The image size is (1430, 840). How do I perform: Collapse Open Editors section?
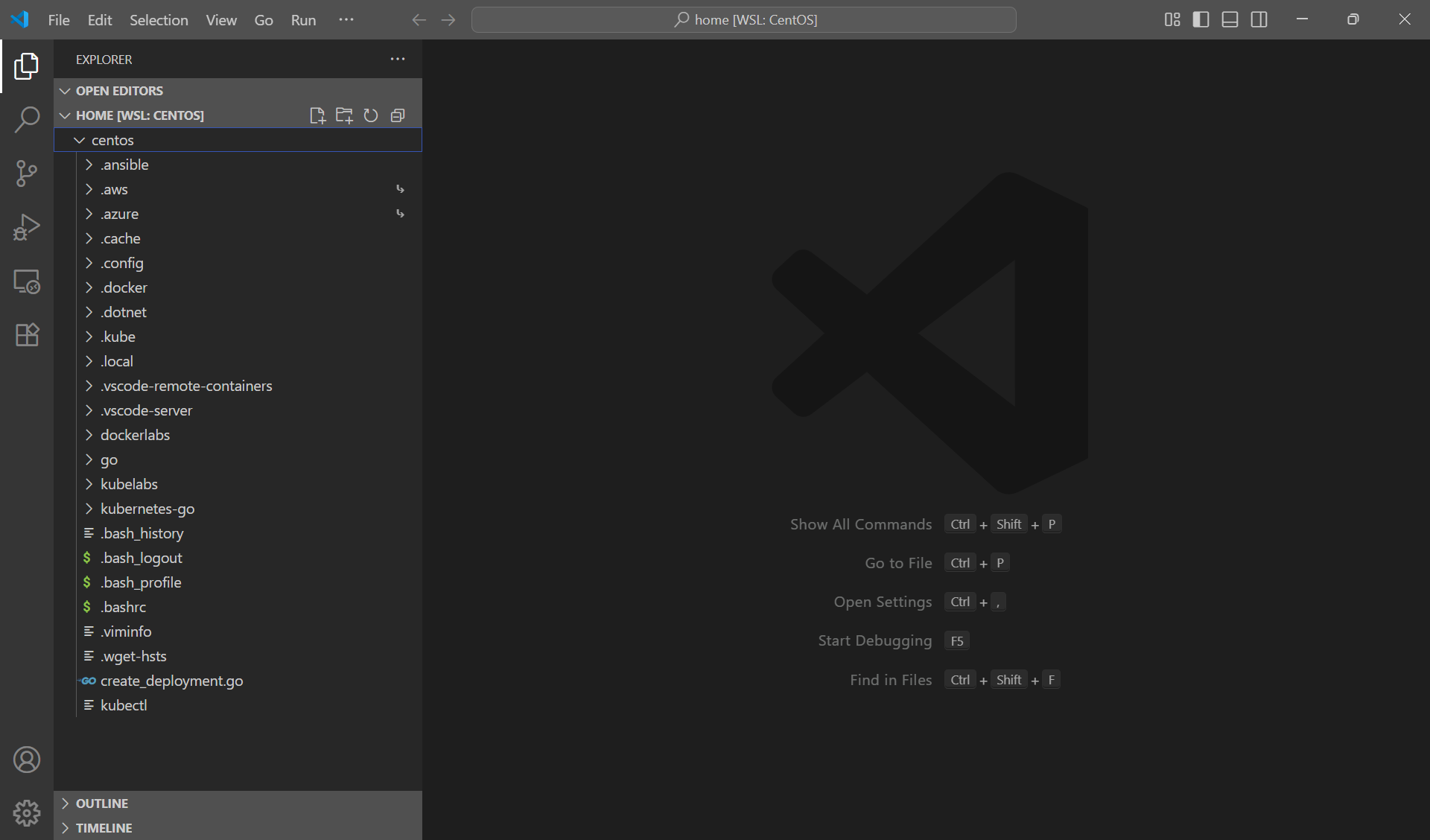click(x=238, y=91)
